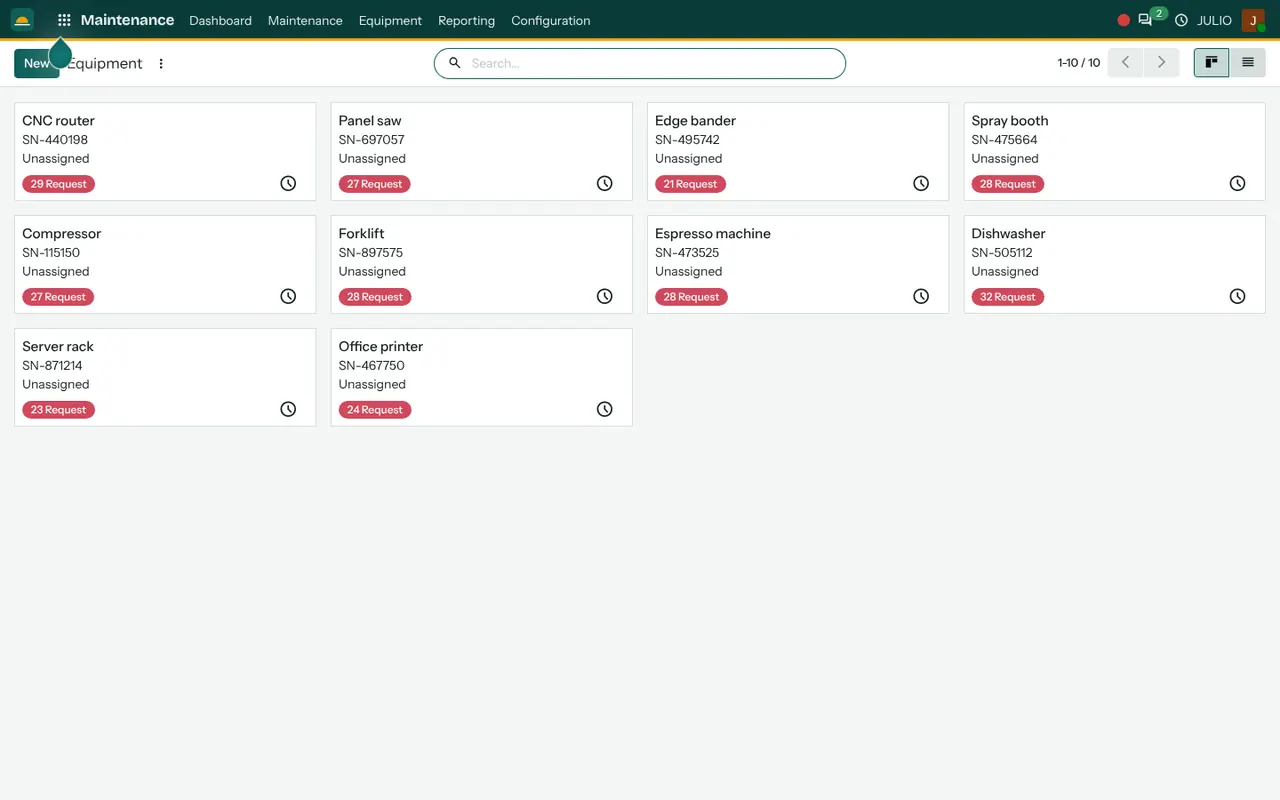The height and width of the screenshot is (800, 1280).
Task: Click serial number SN-505112
Action: 1002,253
